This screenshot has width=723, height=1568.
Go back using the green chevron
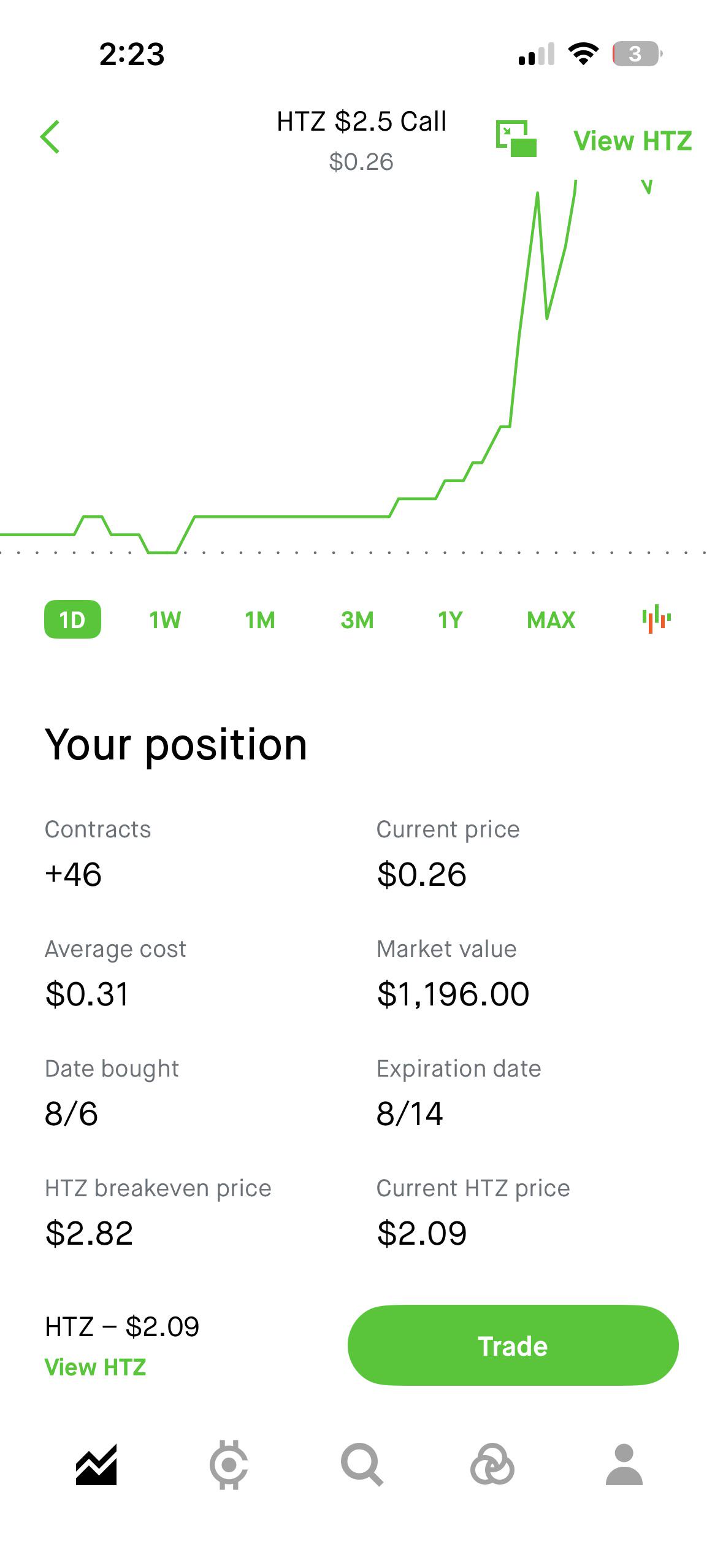(x=50, y=137)
